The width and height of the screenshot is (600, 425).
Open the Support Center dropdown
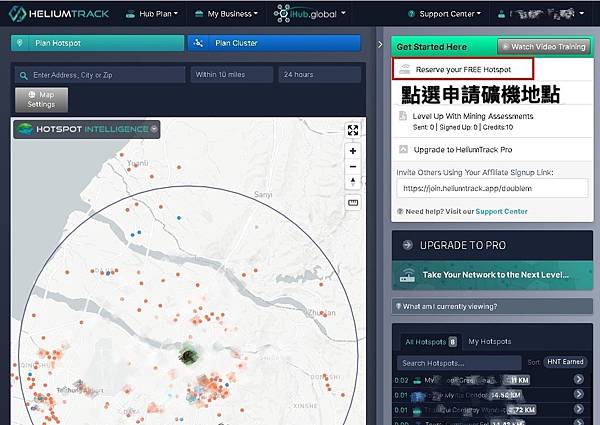point(444,15)
